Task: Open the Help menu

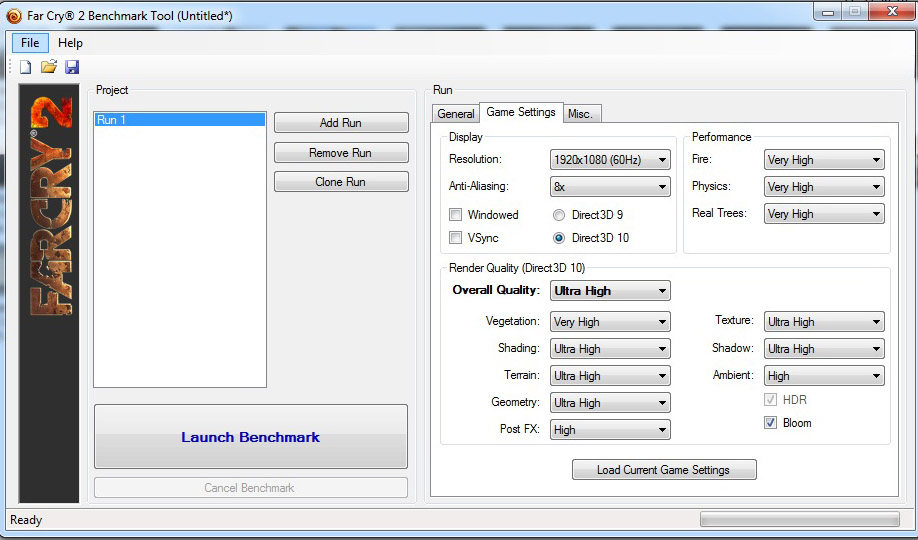Action: coord(70,43)
